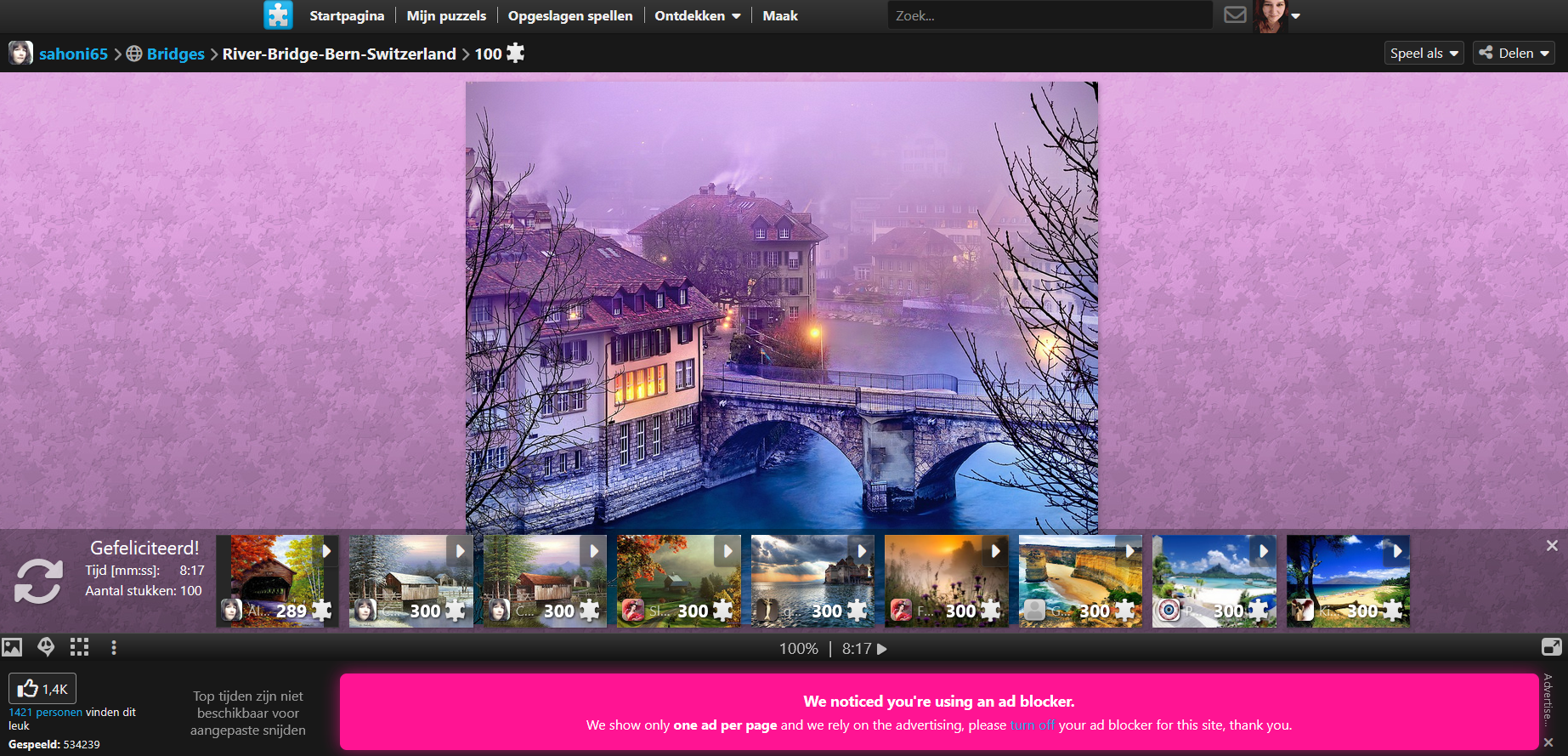Expand the Ontdekken menu
This screenshot has width=1568, height=756.
coord(697,15)
